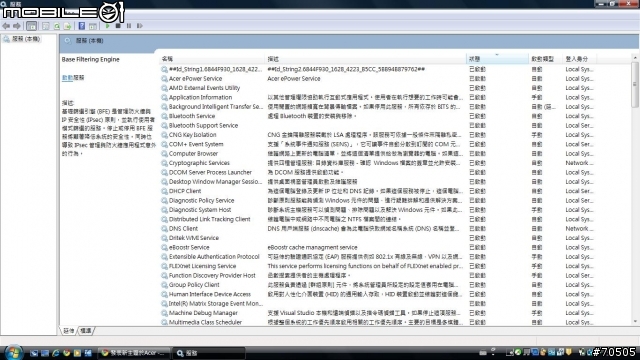This screenshot has height=360, width=640.
Task: Stop the service with the square stop icon
Action: pyautogui.click(x=118, y=26)
